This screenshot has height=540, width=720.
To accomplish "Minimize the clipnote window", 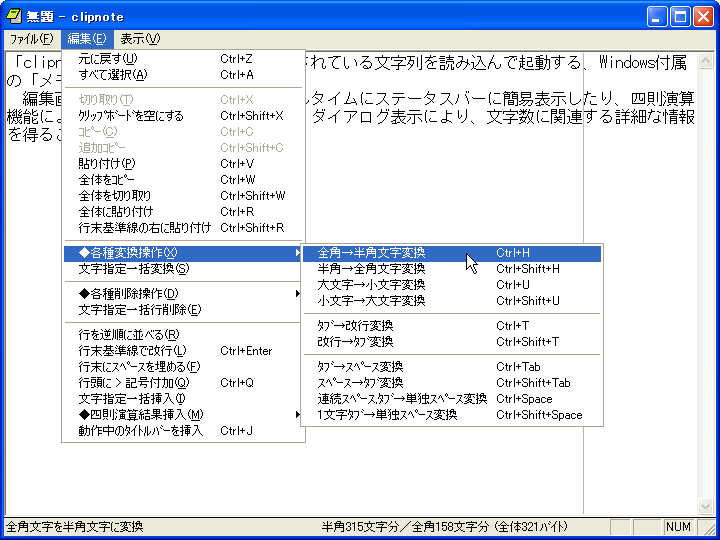I will coord(658,17).
